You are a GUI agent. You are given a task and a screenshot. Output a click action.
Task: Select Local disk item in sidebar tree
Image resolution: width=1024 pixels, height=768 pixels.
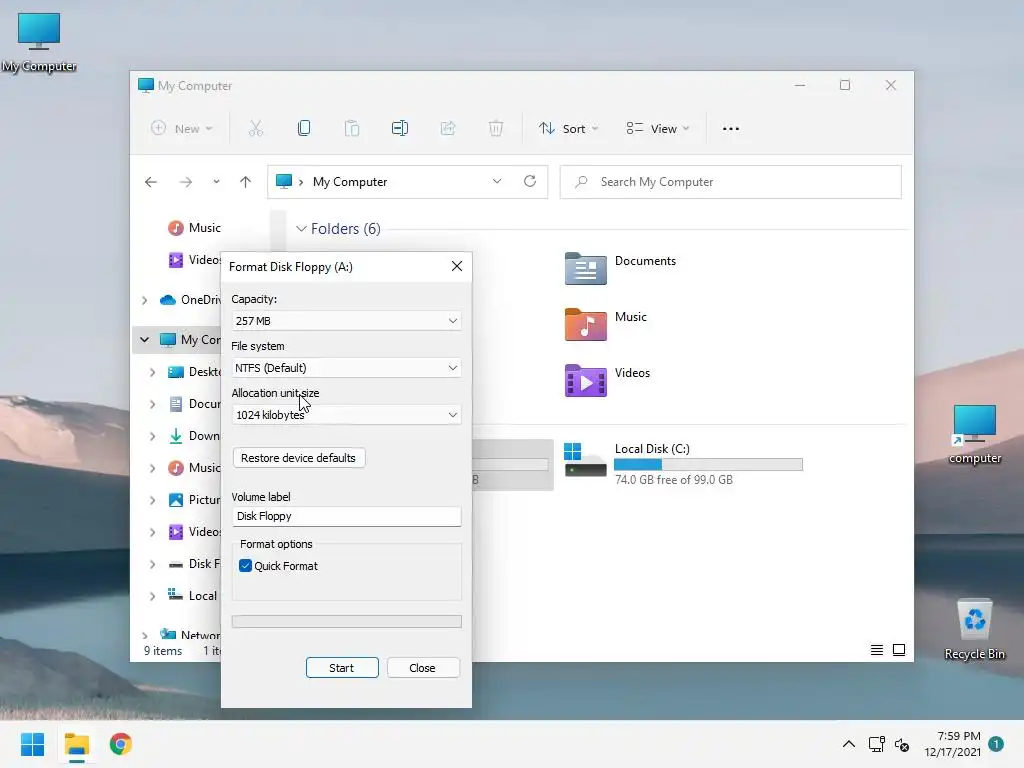[193, 596]
